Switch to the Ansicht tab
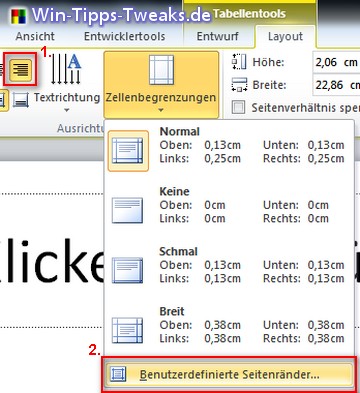 (35, 36)
